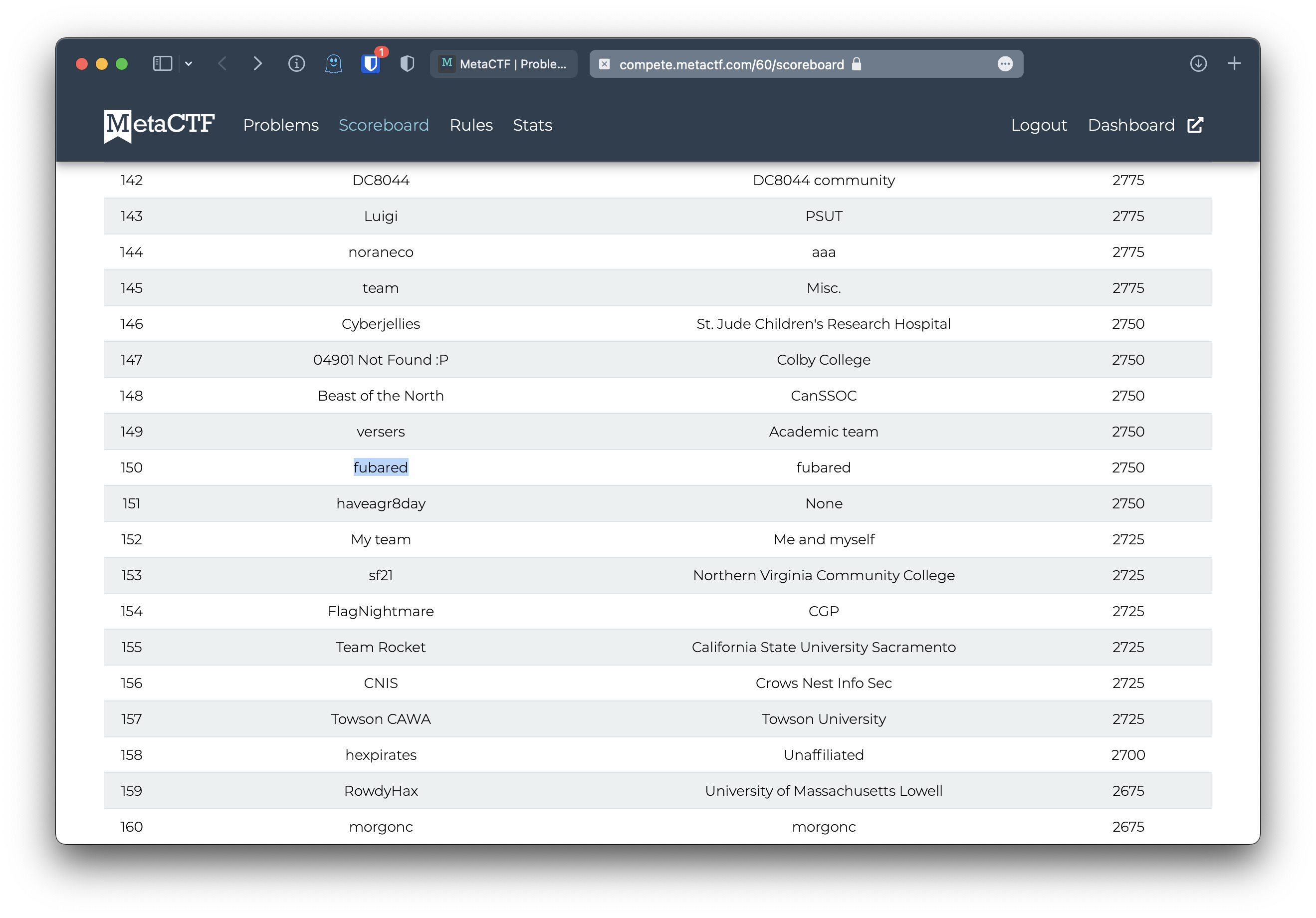Select team name Luigi

[x=381, y=216]
